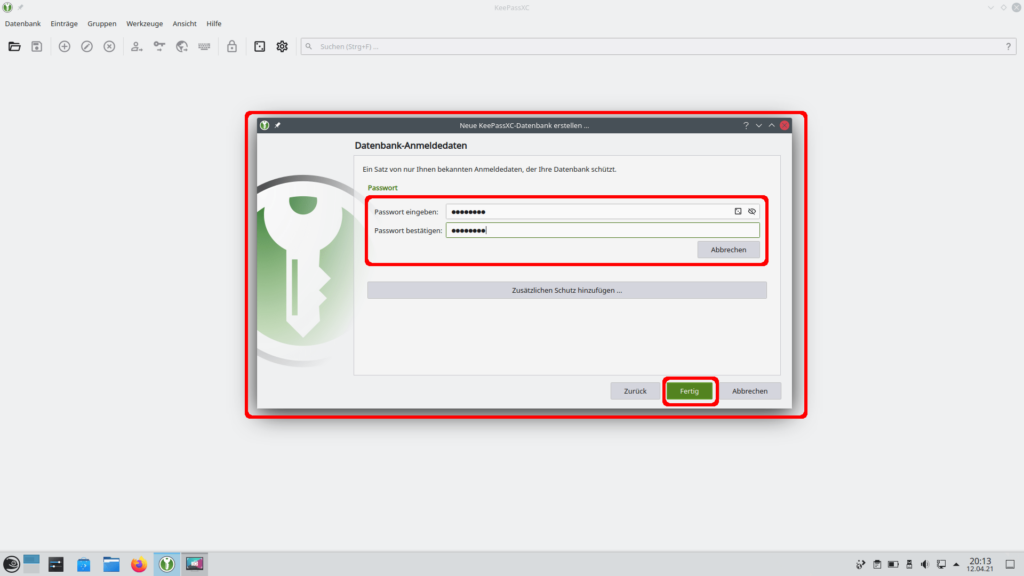
Task: Cancel the wizard with bottom Abbrechen
Action: click(x=750, y=391)
